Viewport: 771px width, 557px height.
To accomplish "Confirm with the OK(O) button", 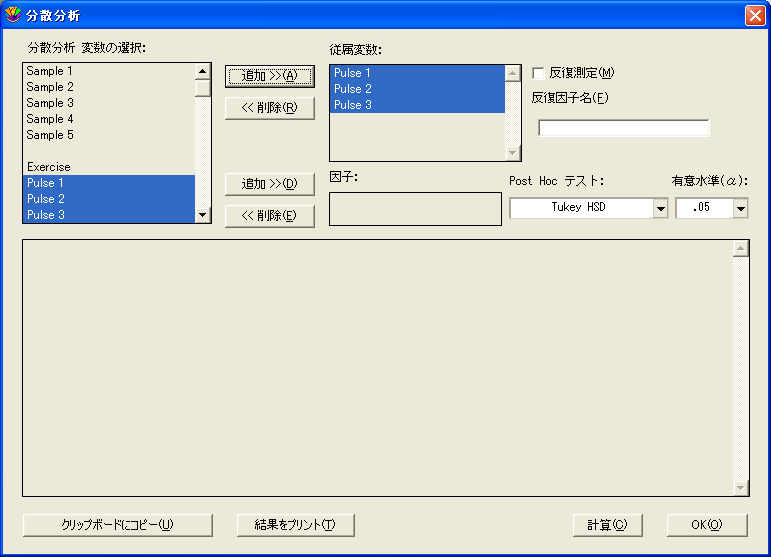I will pyautogui.click(x=707, y=525).
